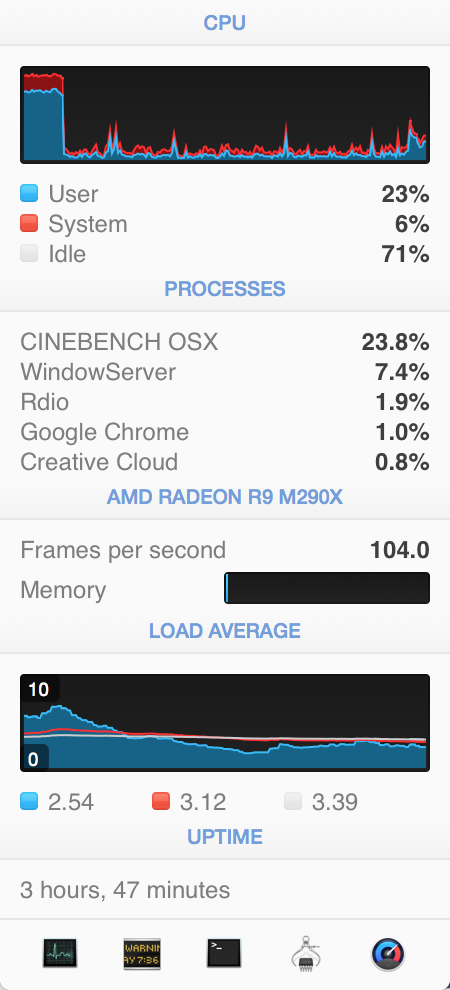Select the CINEBENCH OSX process row

click(225, 342)
